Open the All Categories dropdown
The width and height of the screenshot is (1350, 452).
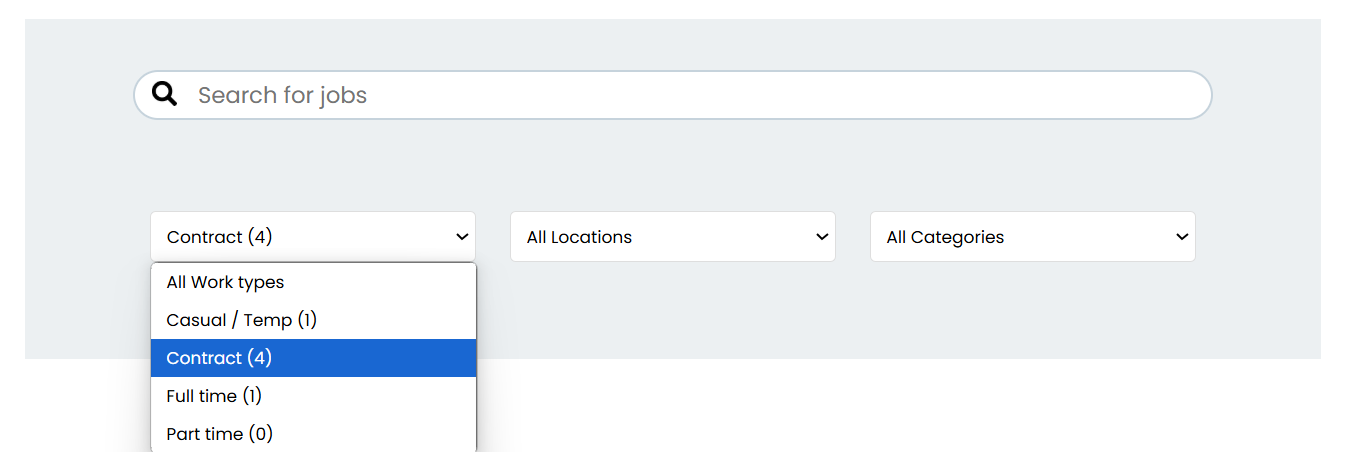1033,237
